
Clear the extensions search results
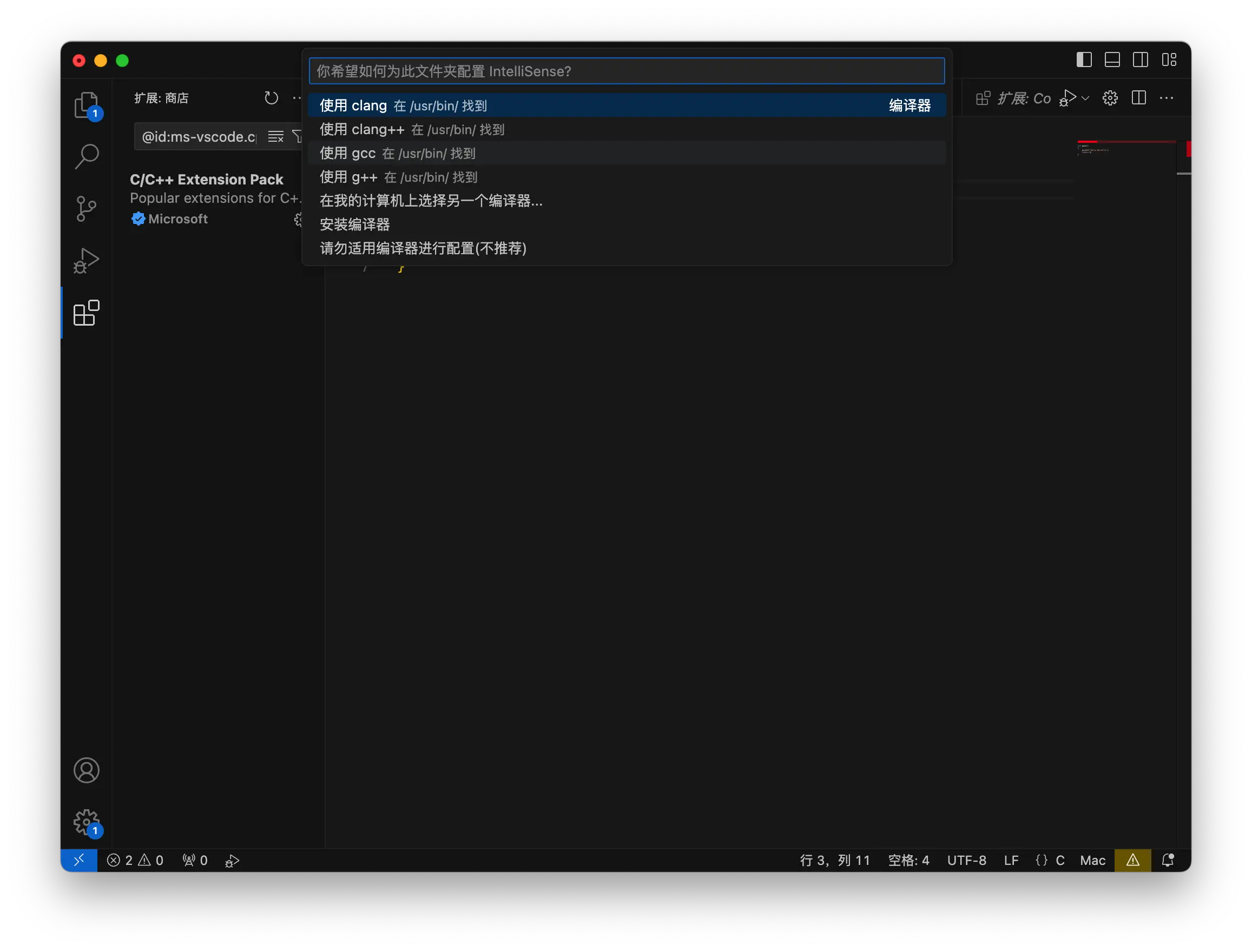(x=275, y=136)
